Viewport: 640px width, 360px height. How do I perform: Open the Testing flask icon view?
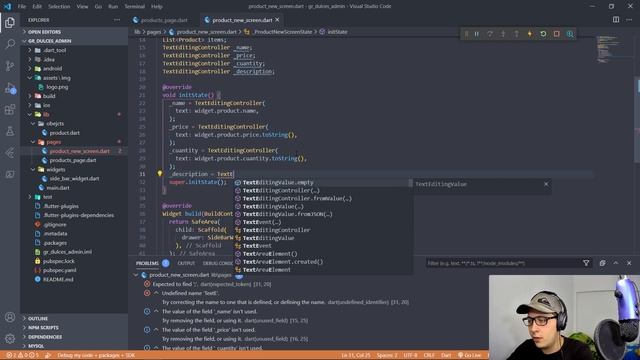(10, 131)
